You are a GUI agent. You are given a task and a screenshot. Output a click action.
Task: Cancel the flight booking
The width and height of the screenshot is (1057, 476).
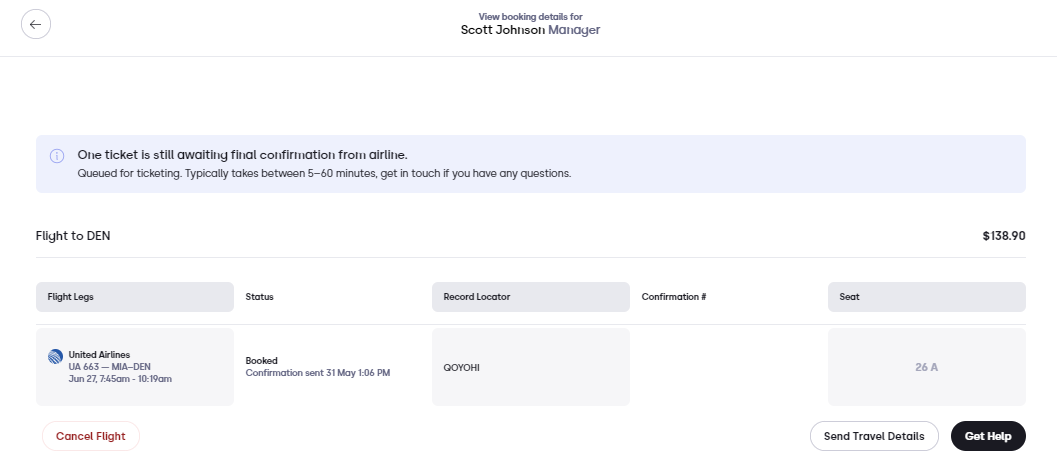tap(91, 436)
